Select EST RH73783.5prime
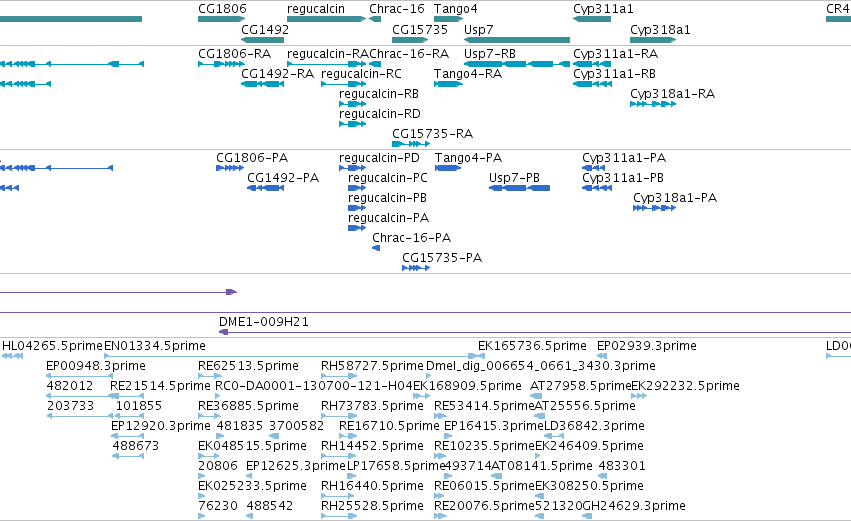This screenshot has width=851, height=521. coord(339,416)
